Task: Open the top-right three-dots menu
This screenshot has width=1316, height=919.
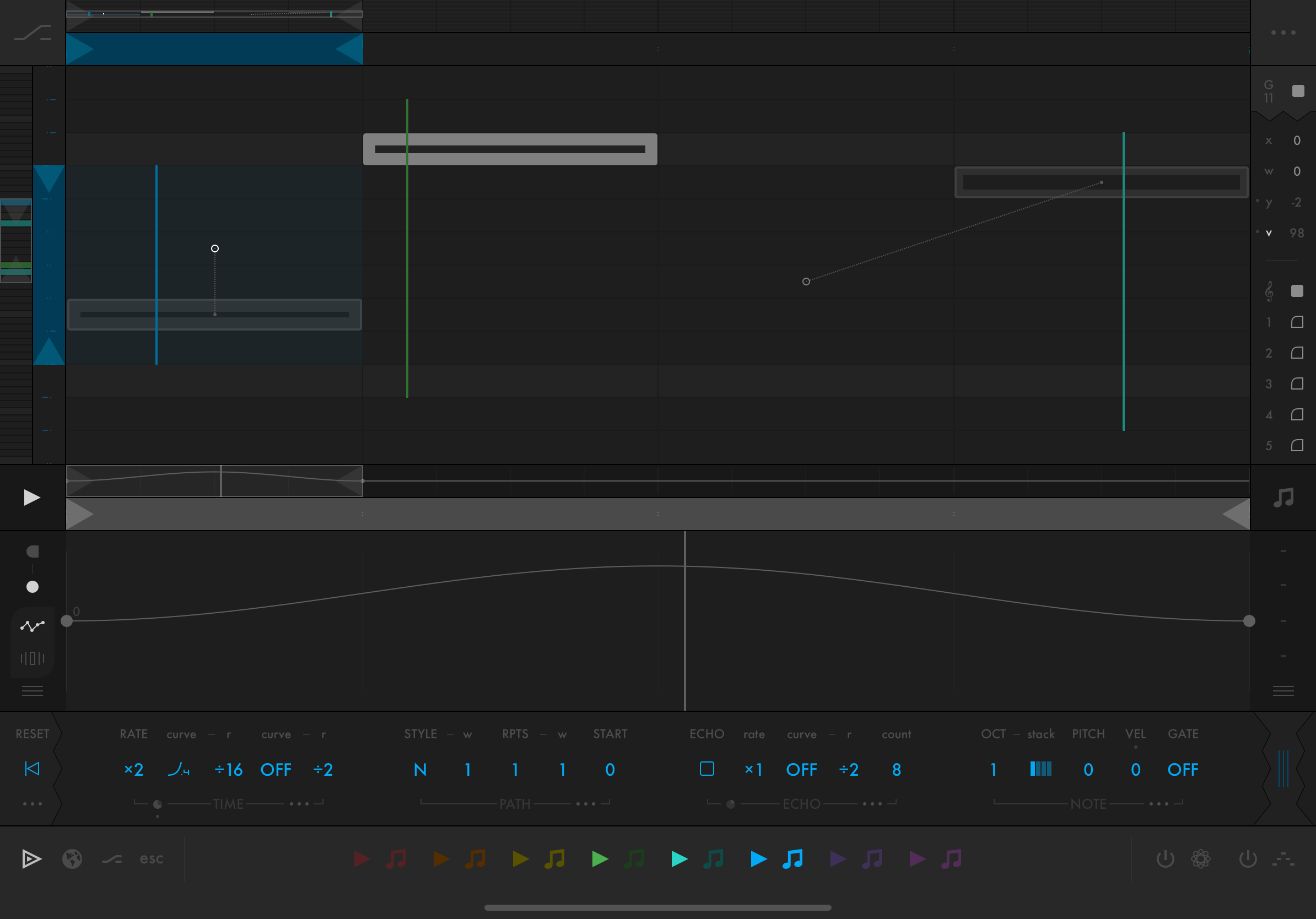Action: point(1283,33)
